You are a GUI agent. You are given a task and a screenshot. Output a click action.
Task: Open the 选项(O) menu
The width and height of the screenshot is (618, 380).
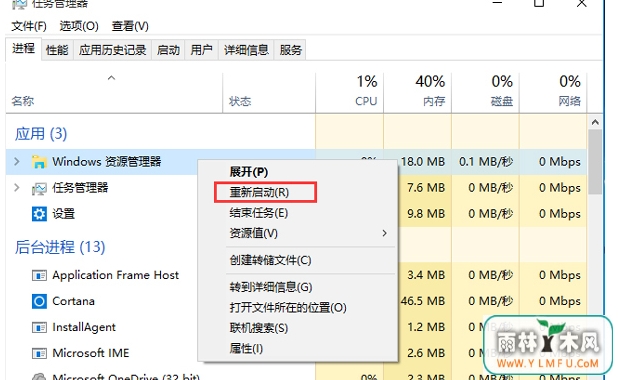79,26
